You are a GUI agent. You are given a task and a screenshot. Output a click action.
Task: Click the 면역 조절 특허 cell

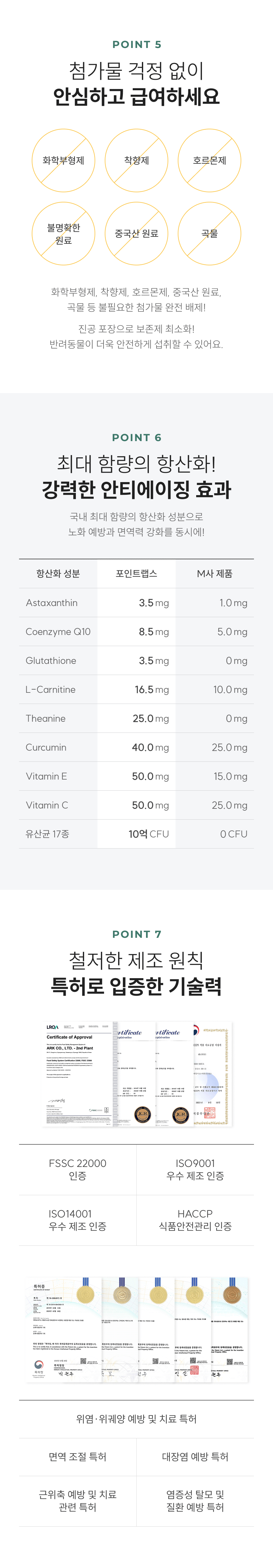pos(78,1456)
